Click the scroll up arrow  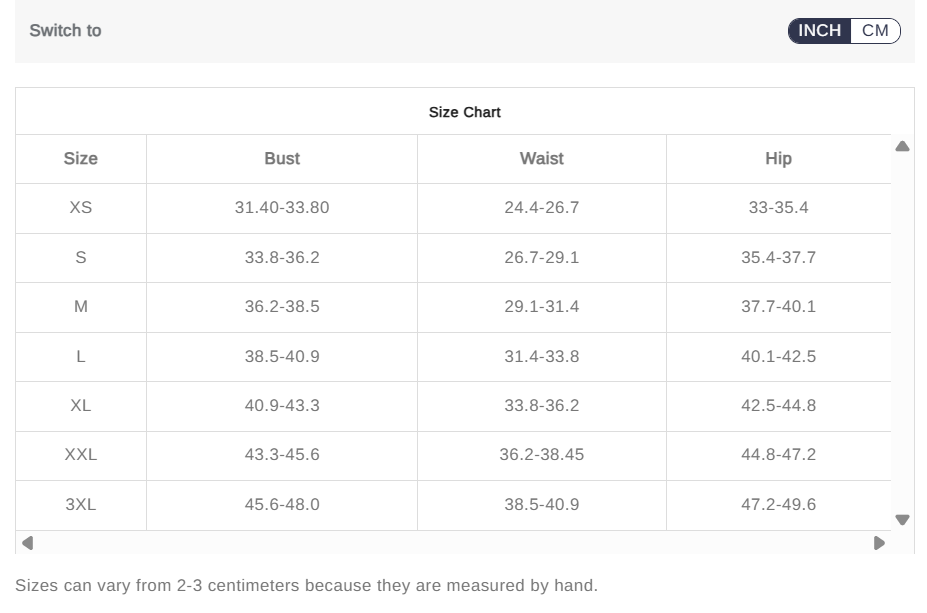point(902,147)
